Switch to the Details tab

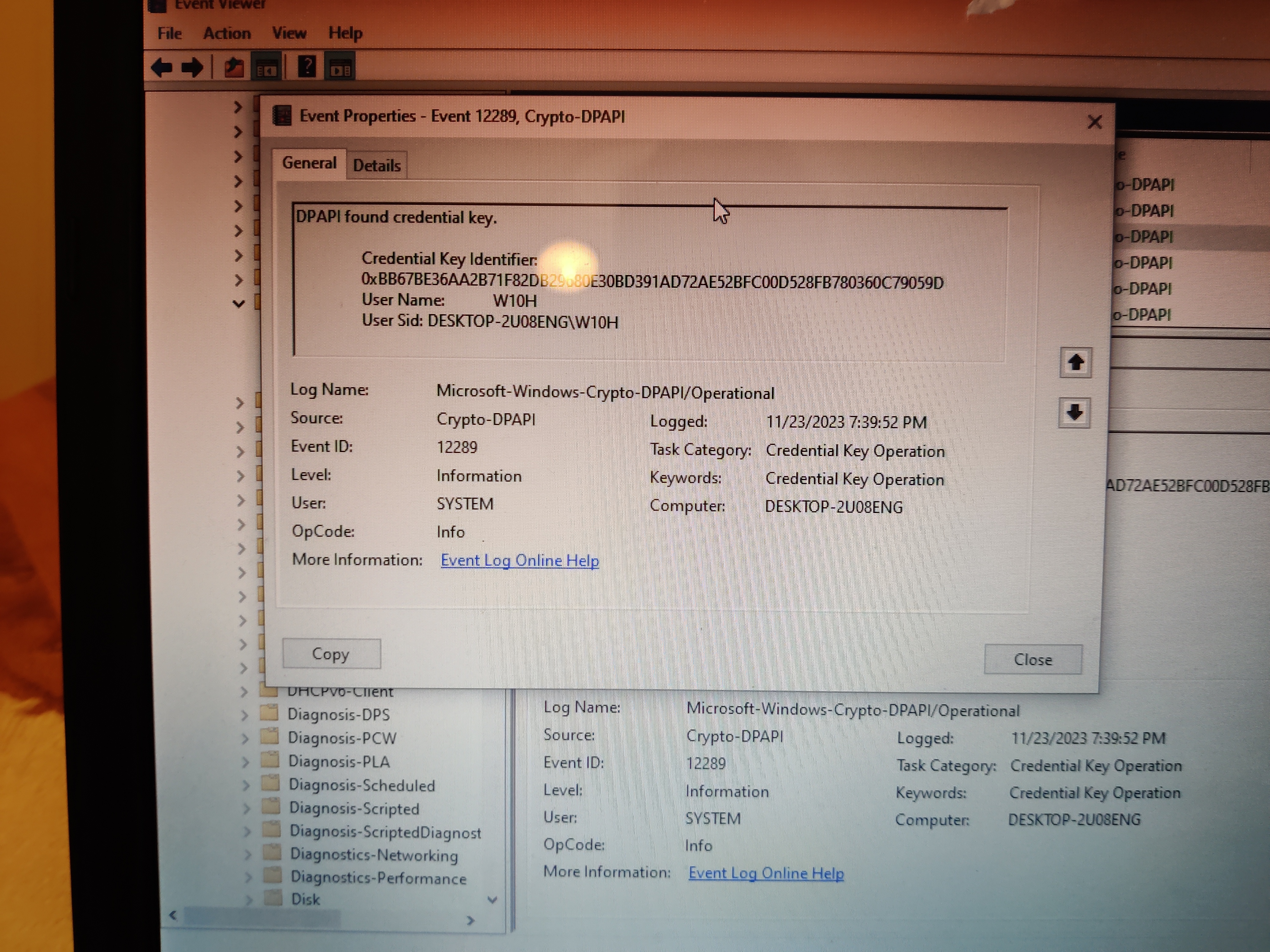[x=377, y=166]
